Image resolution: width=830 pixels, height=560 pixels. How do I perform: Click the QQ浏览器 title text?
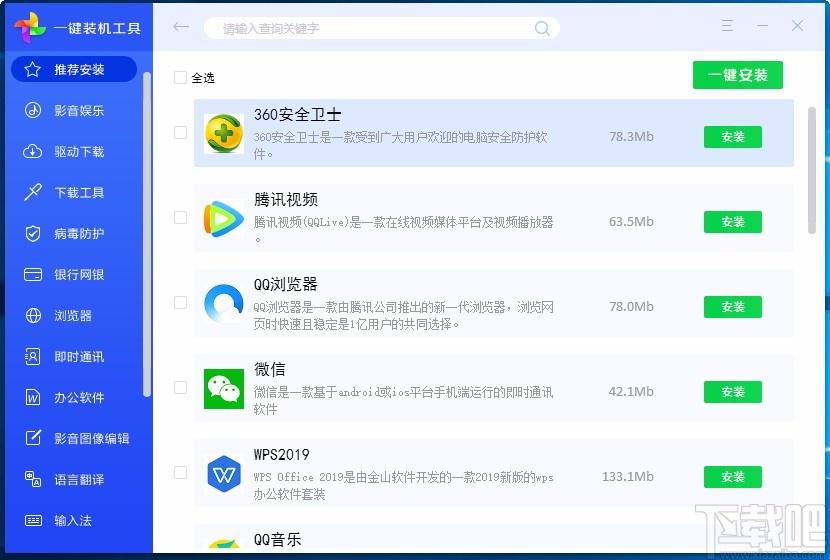tap(285, 284)
